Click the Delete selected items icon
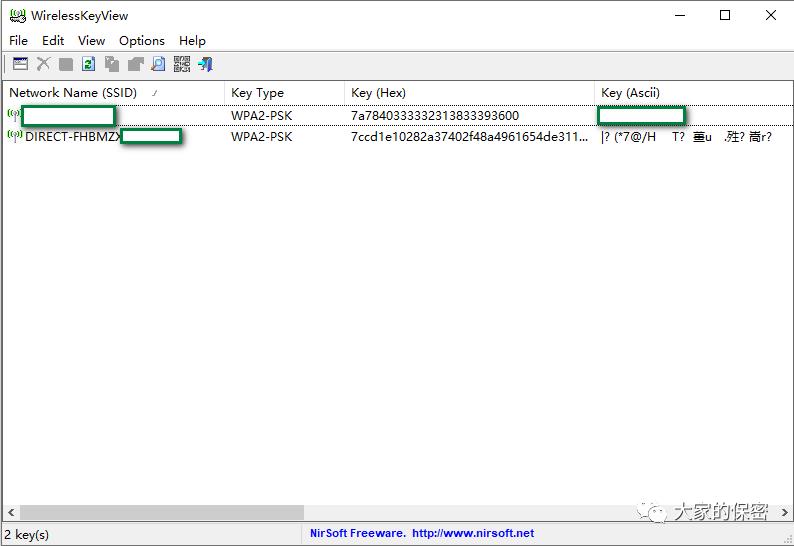Viewport: 794px width, 546px height. [x=43, y=64]
